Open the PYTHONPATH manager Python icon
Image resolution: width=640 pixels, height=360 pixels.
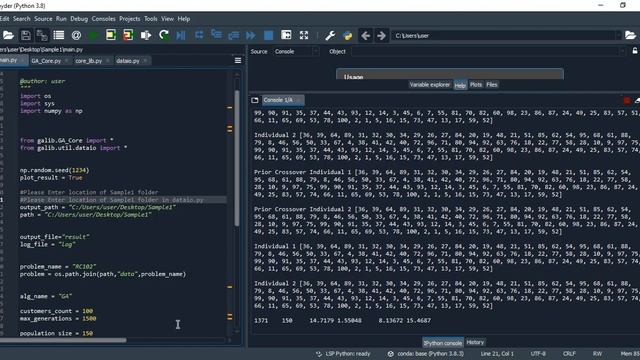(347, 36)
